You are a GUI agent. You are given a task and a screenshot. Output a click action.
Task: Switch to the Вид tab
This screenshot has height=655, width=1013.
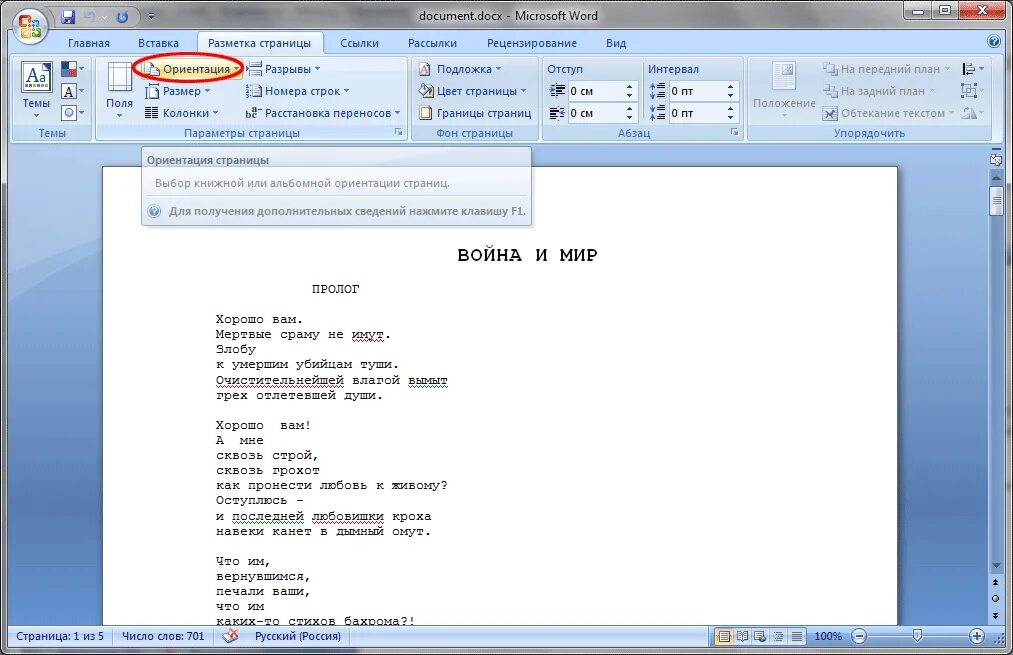[x=616, y=43]
